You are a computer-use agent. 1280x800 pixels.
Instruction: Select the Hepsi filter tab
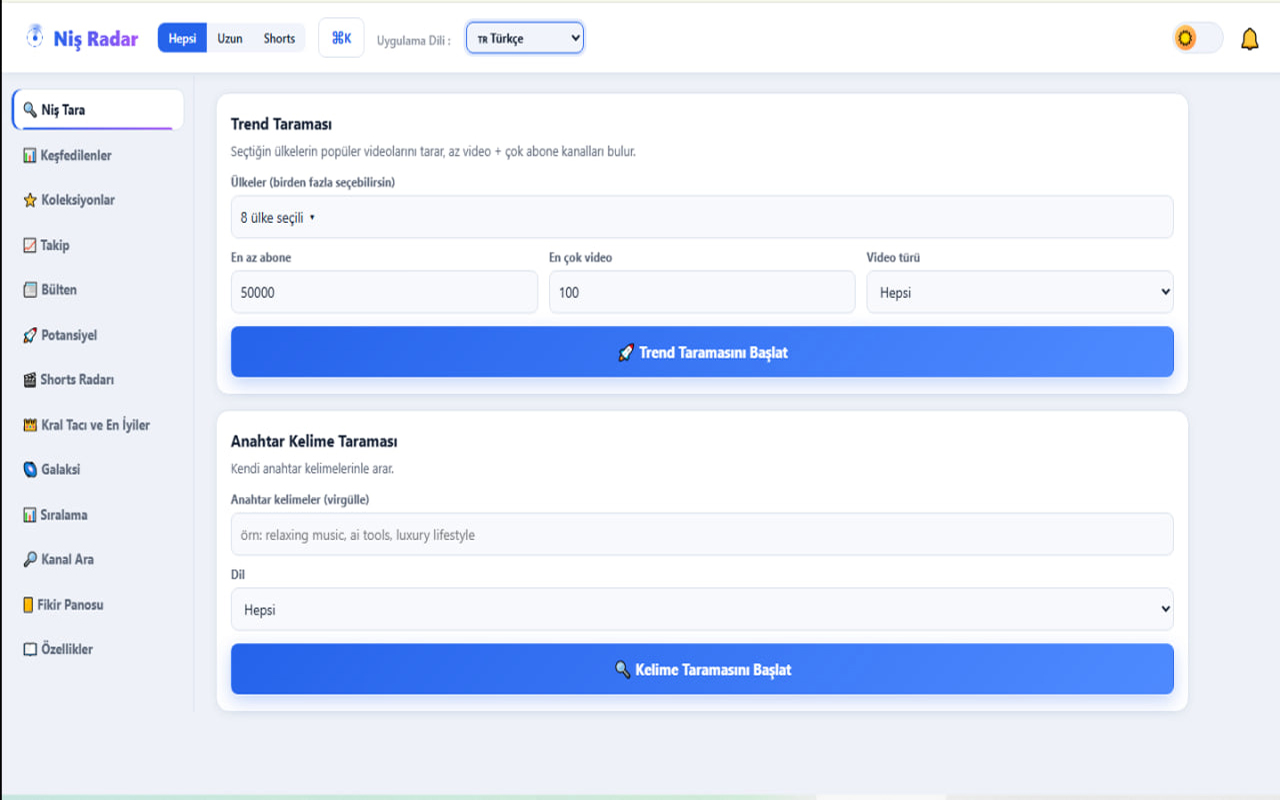click(182, 38)
